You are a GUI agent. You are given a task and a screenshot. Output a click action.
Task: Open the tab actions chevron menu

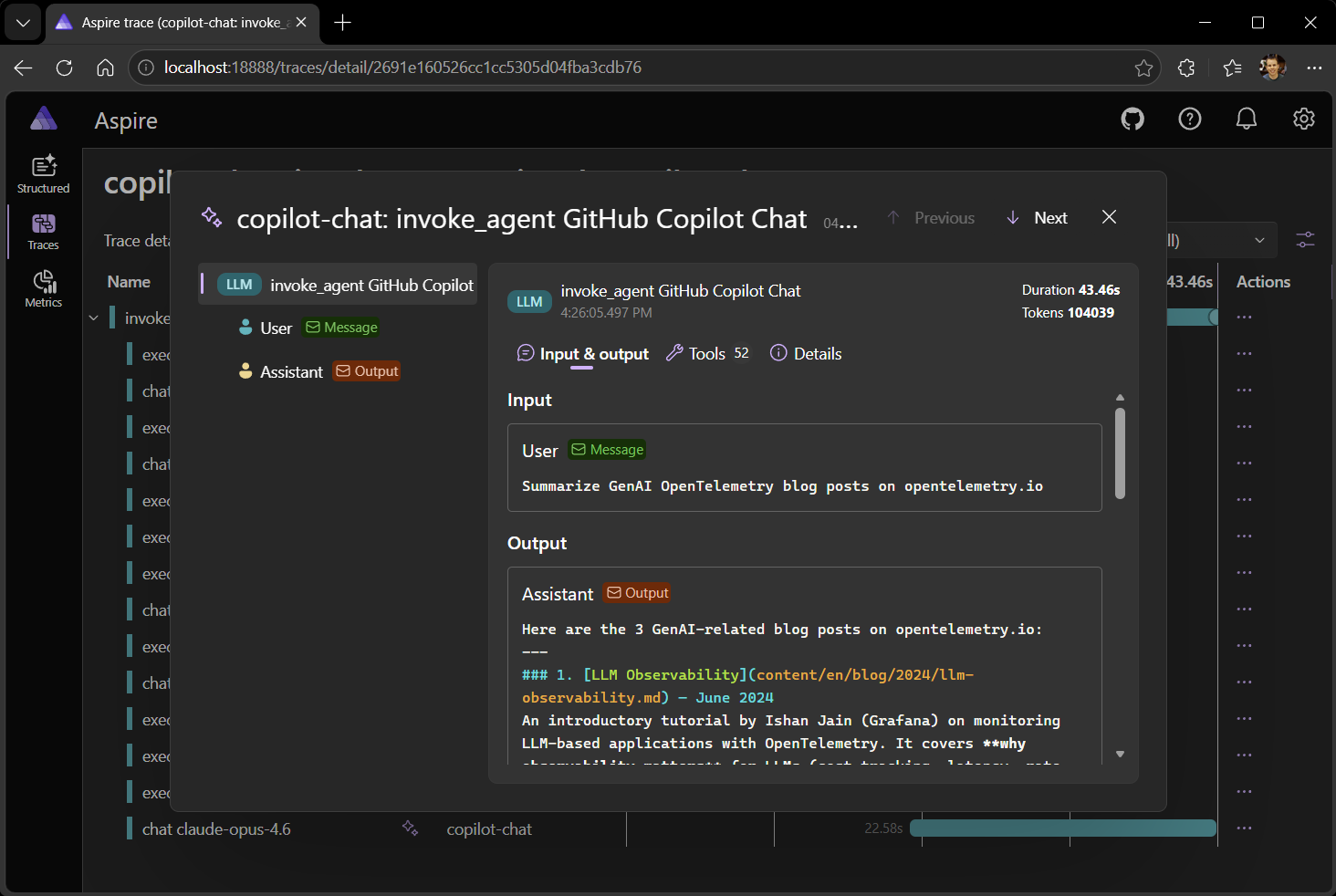pyautogui.click(x=23, y=23)
